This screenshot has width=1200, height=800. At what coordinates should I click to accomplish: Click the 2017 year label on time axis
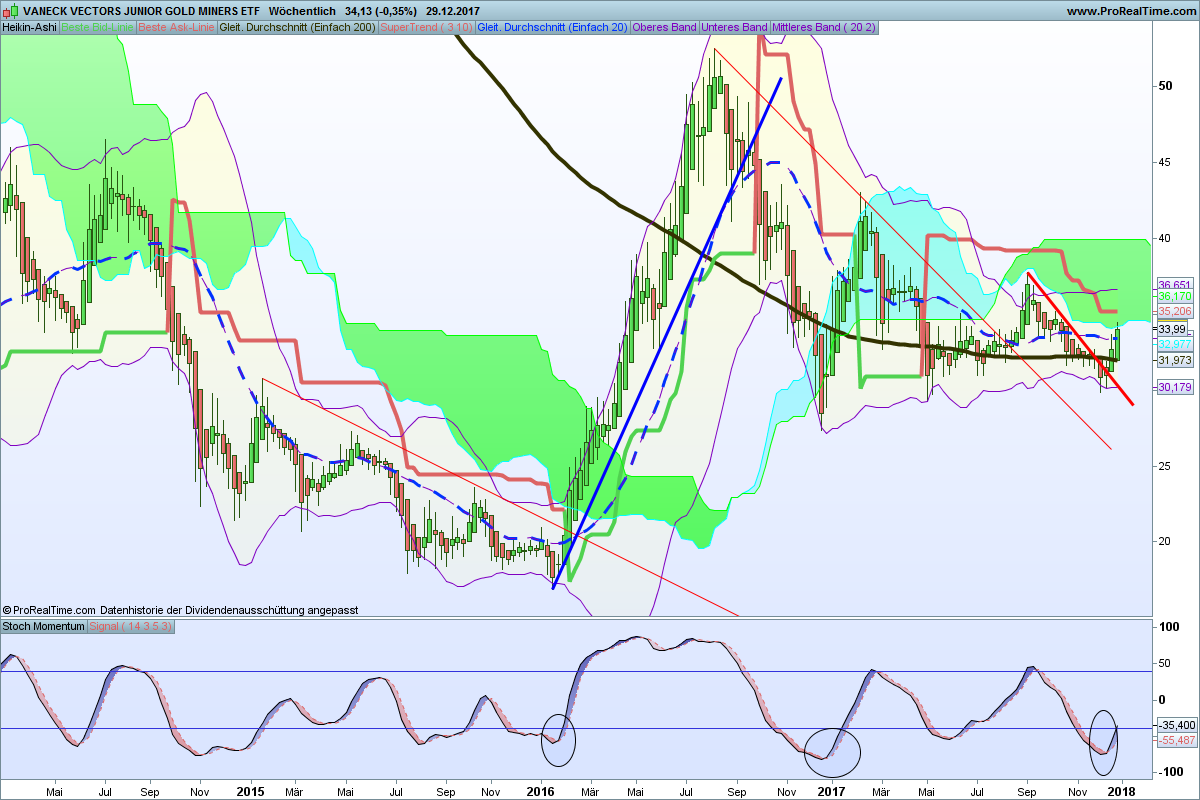[x=831, y=791]
